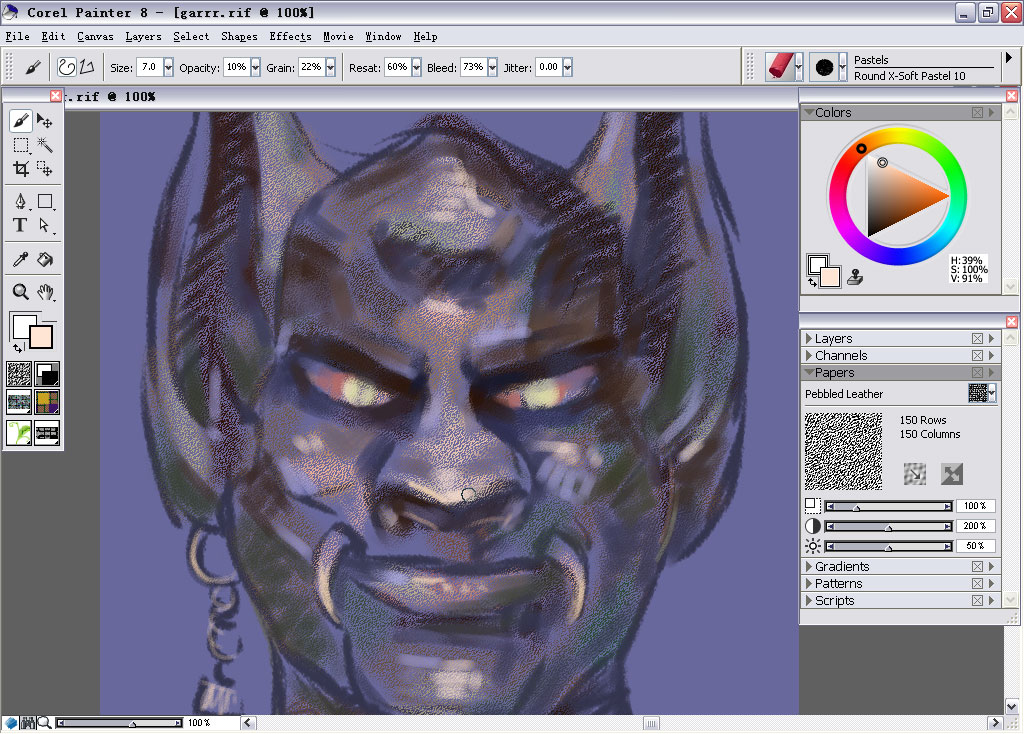Open the Colors panel options menu arrow
The image size is (1024, 734).
coord(991,112)
